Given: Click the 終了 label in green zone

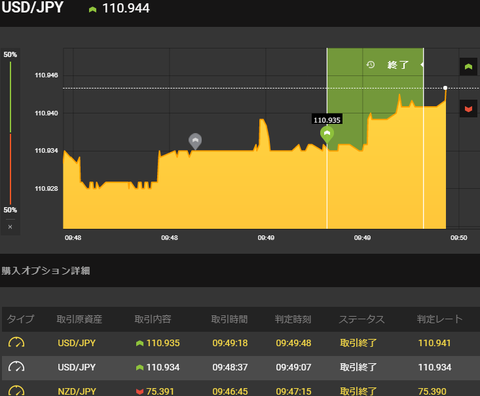Looking at the screenshot, I should click(398, 65).
